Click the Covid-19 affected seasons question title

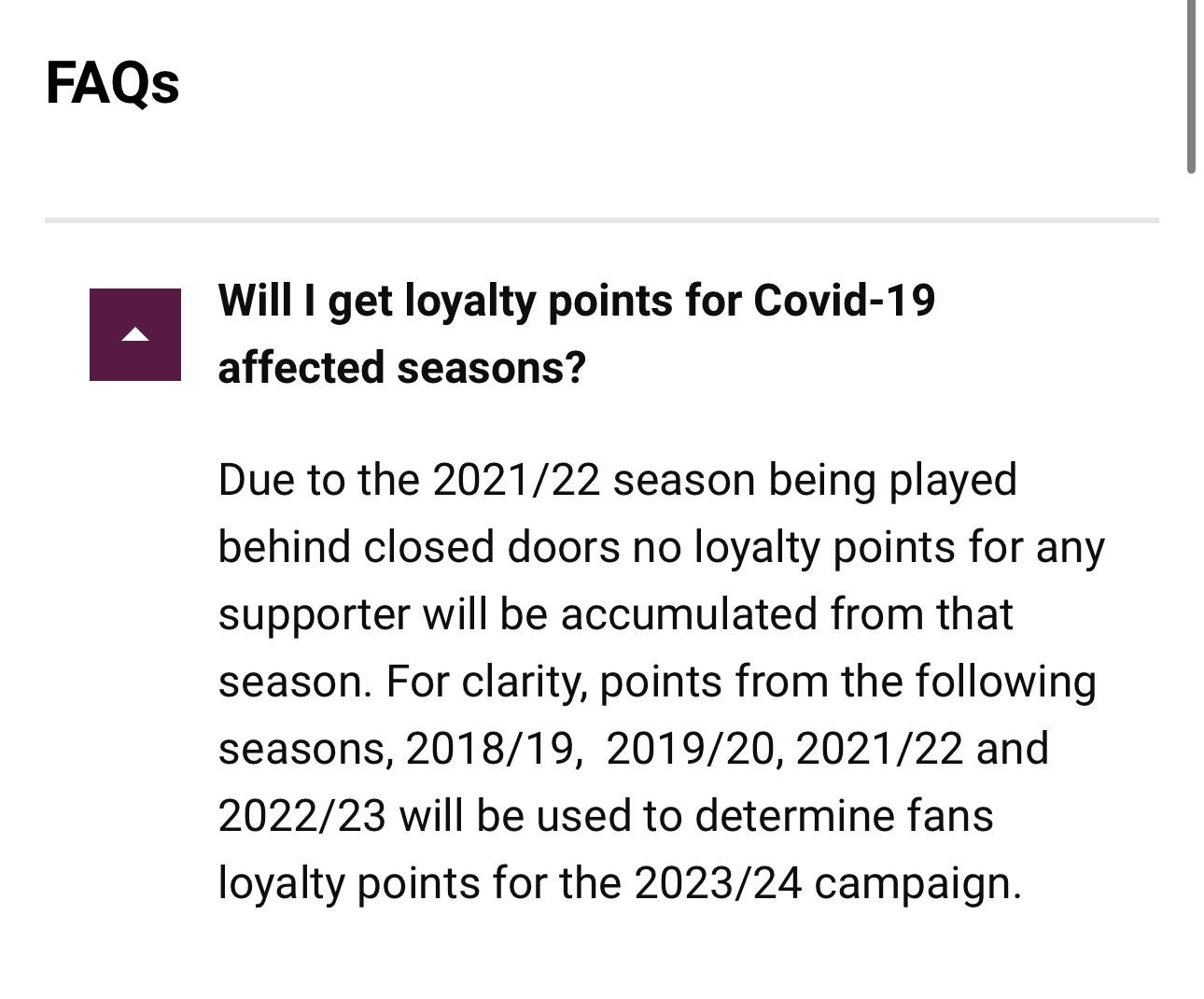576,333
